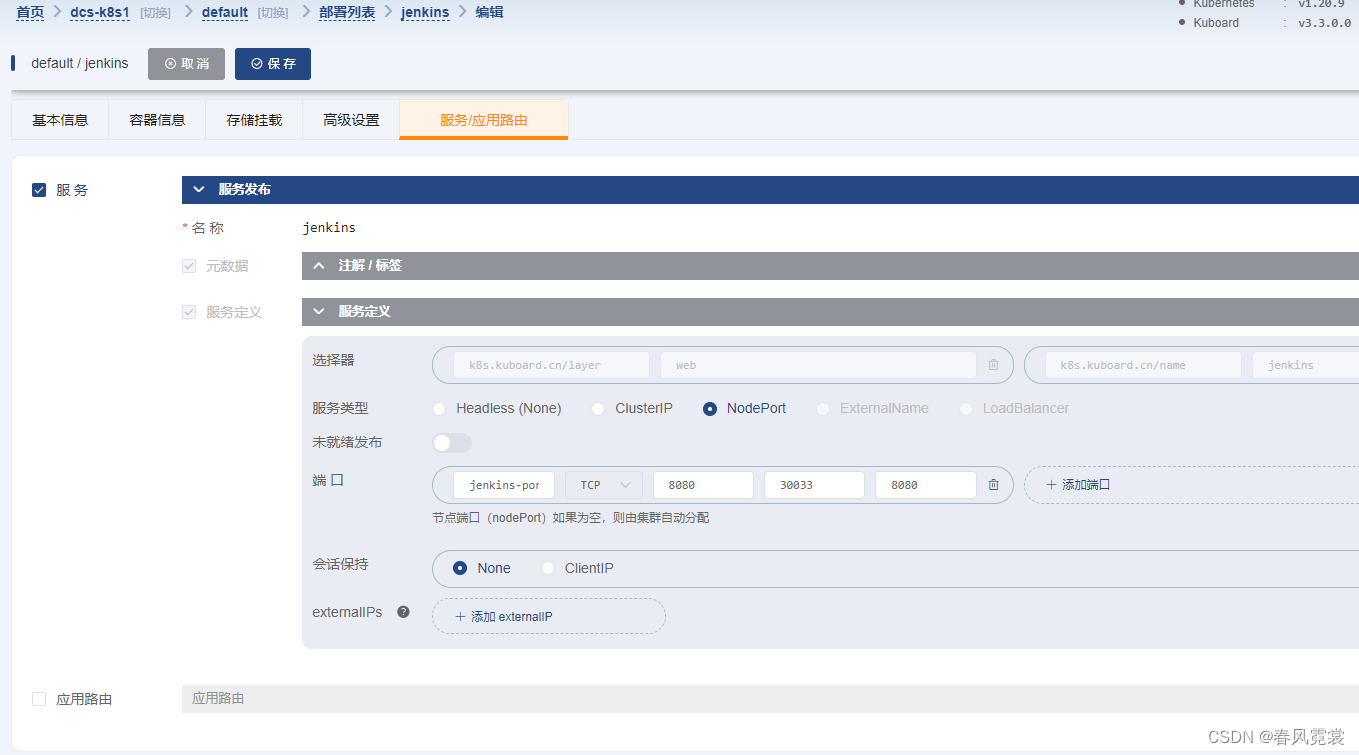Collapse the 服务定义 section header
The width and height of the screenshot is (1359, 755).
coord(830,311)
